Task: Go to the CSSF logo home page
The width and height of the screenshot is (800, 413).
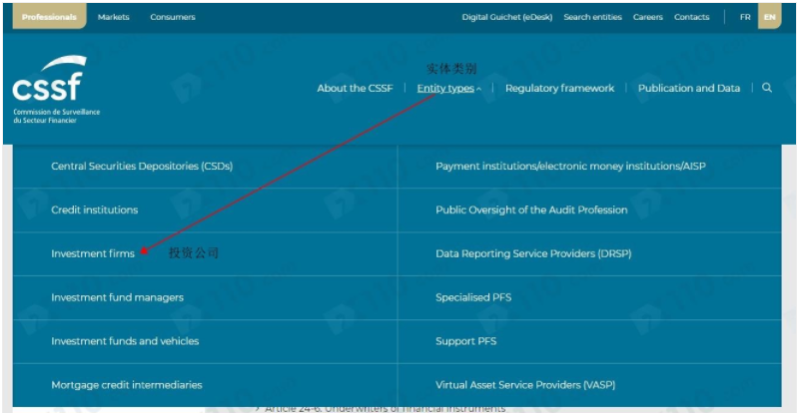Action: [56, 90]
